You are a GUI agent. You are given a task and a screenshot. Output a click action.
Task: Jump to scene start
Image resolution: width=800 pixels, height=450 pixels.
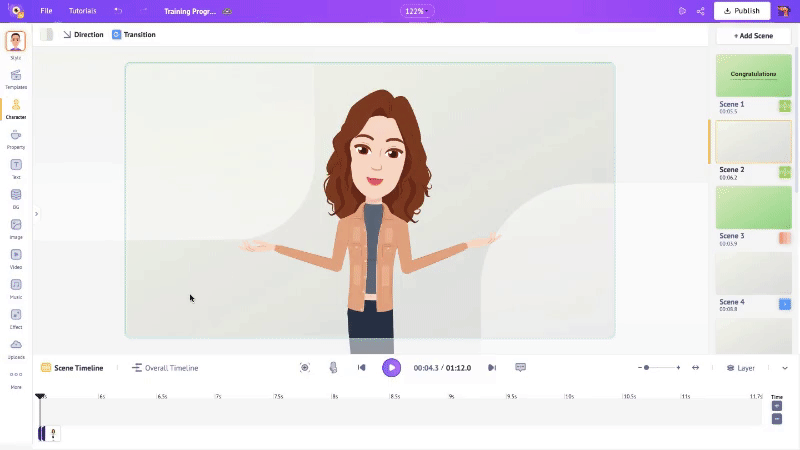(x=362, y=367)
